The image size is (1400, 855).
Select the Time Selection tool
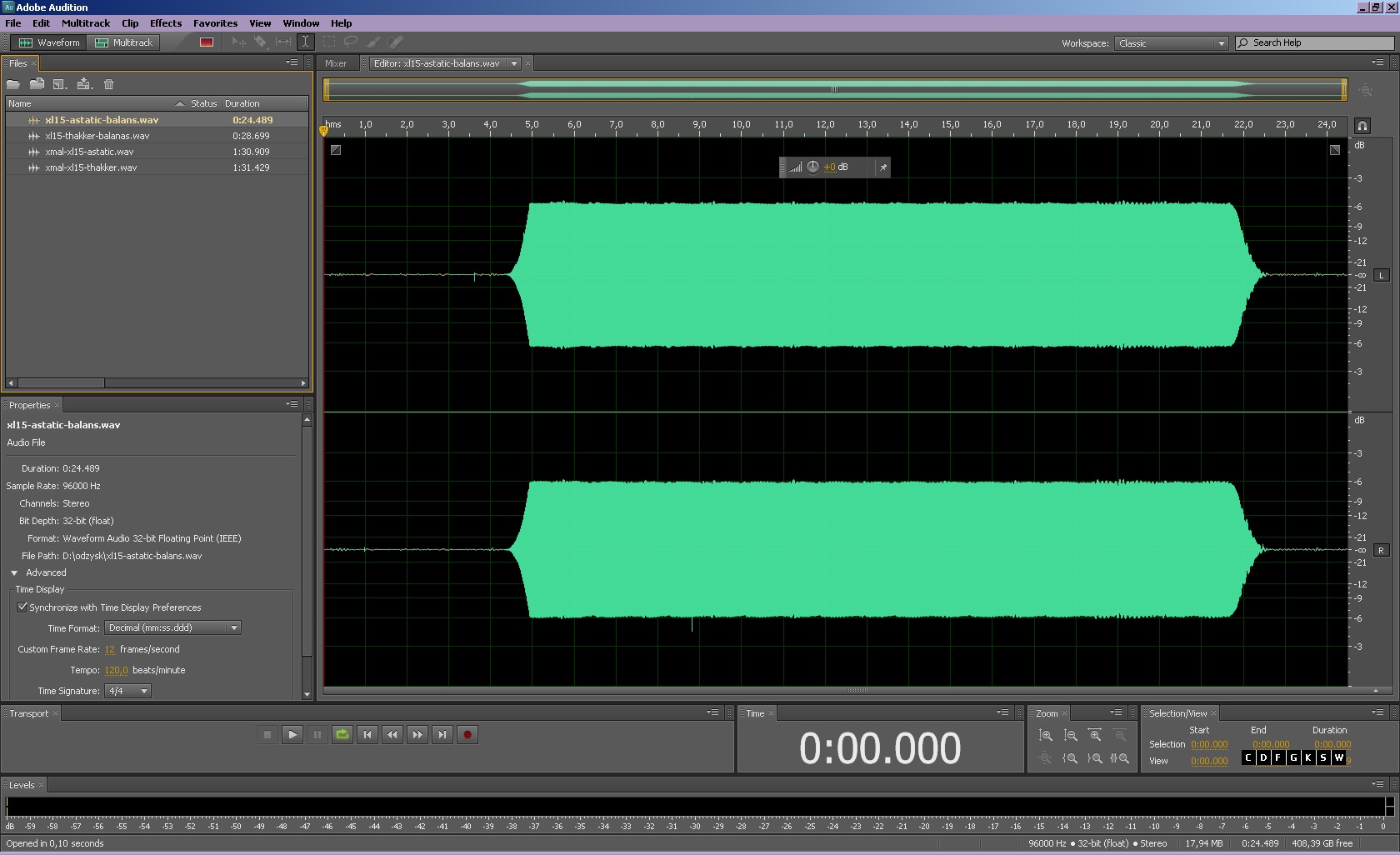306,42
